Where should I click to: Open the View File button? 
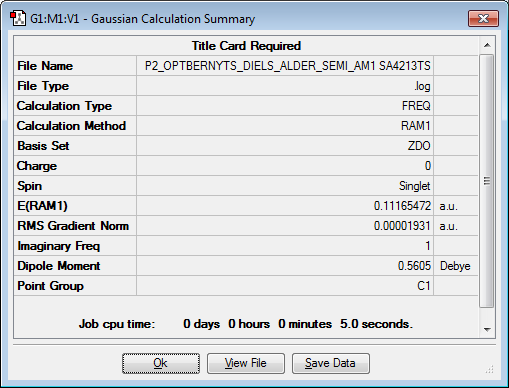[246, 363]
